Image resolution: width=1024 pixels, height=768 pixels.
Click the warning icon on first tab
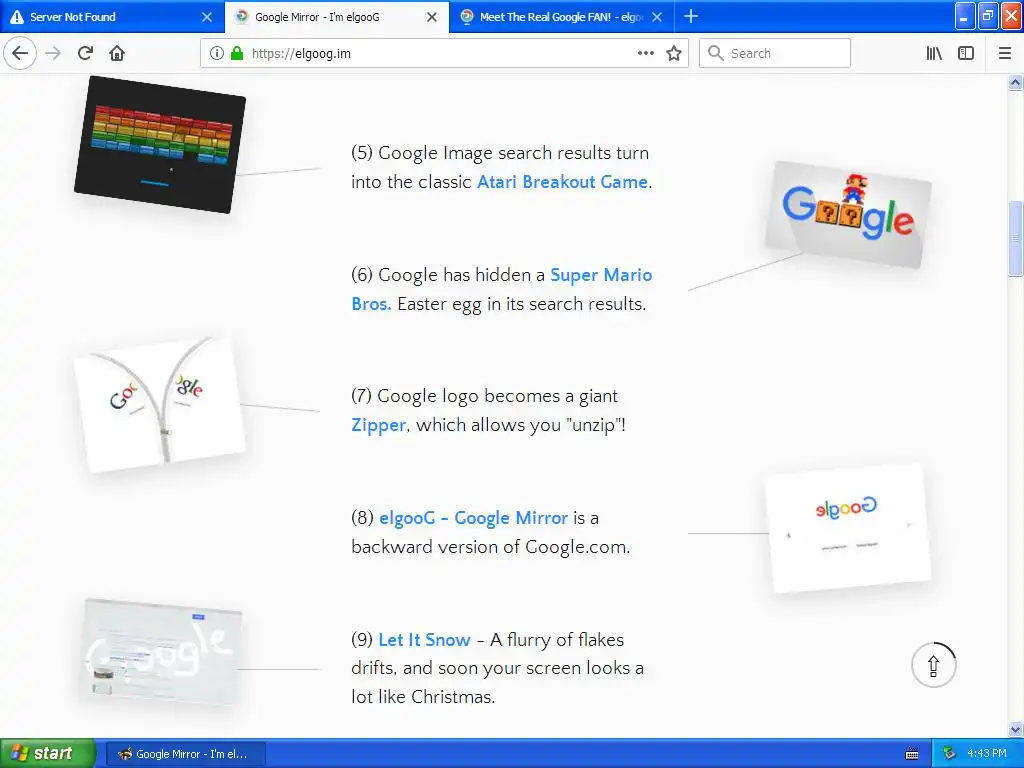point(17,17)
